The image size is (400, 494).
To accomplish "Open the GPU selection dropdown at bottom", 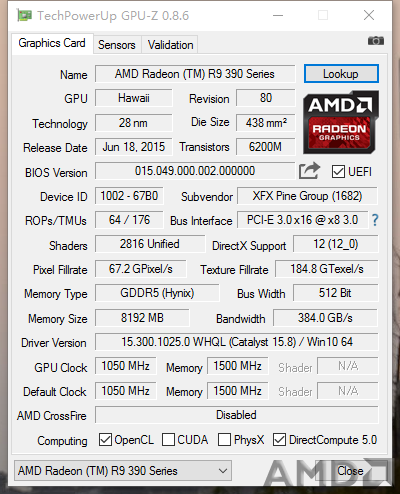I will click(123, 471).
